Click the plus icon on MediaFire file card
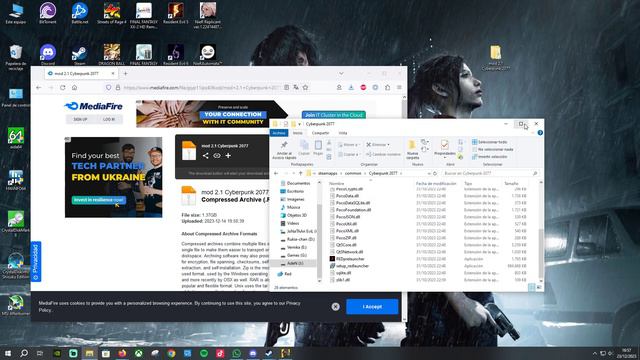 (x=228, y=156)
